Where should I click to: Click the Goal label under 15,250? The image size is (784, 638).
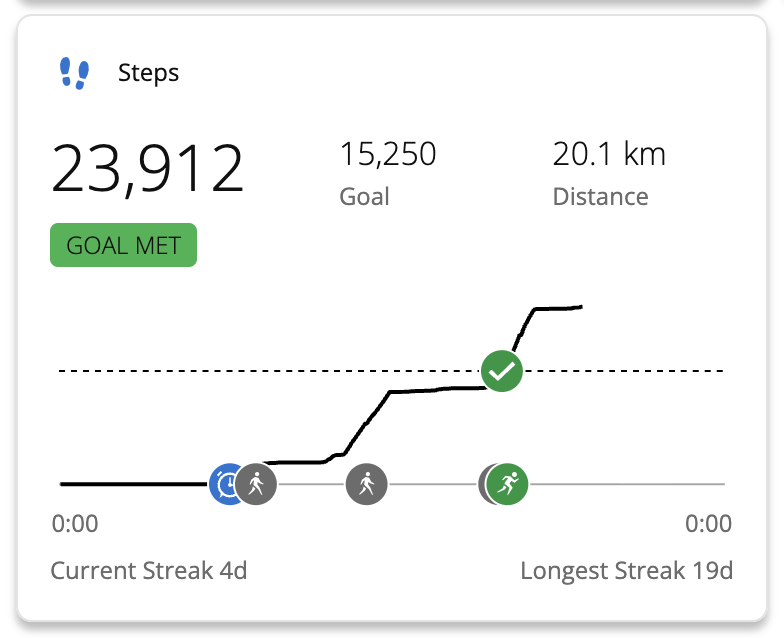[364, 196]
